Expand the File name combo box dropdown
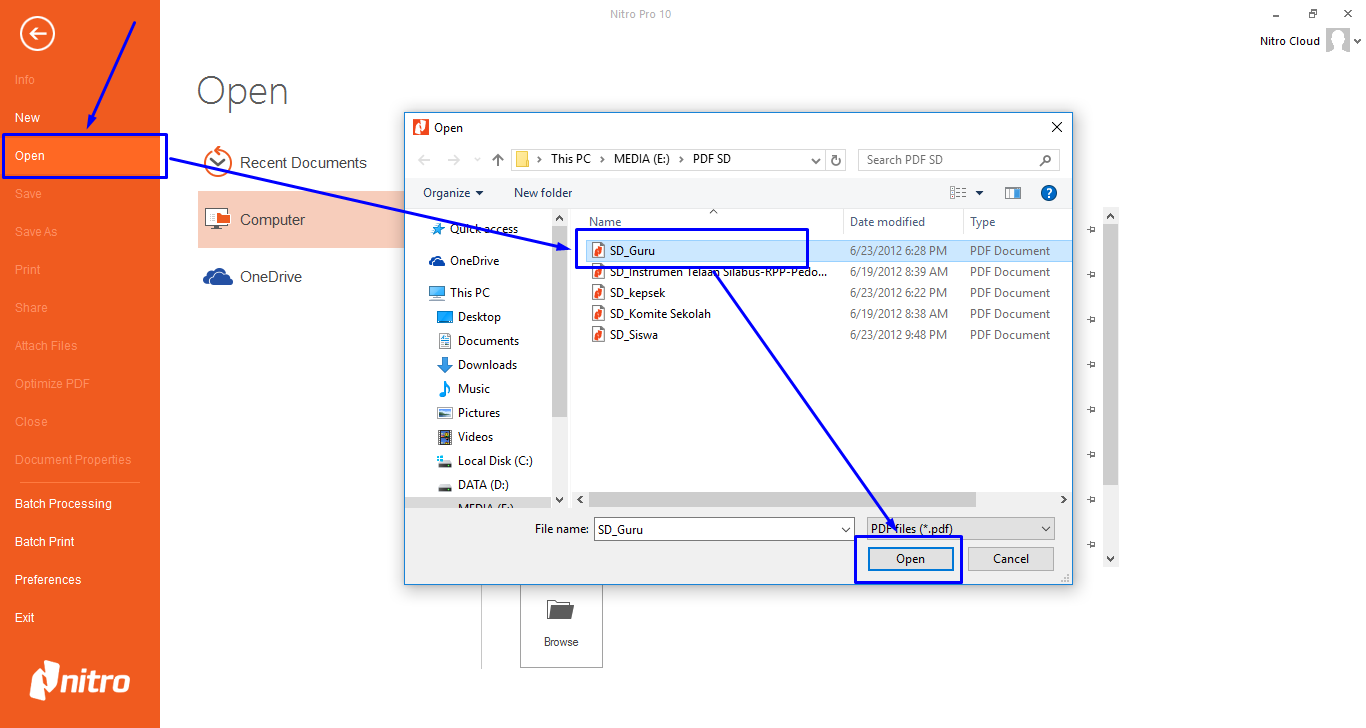The width and height of the screenshot is (1366, 728). pyautogui.click(x=845, y=529)
